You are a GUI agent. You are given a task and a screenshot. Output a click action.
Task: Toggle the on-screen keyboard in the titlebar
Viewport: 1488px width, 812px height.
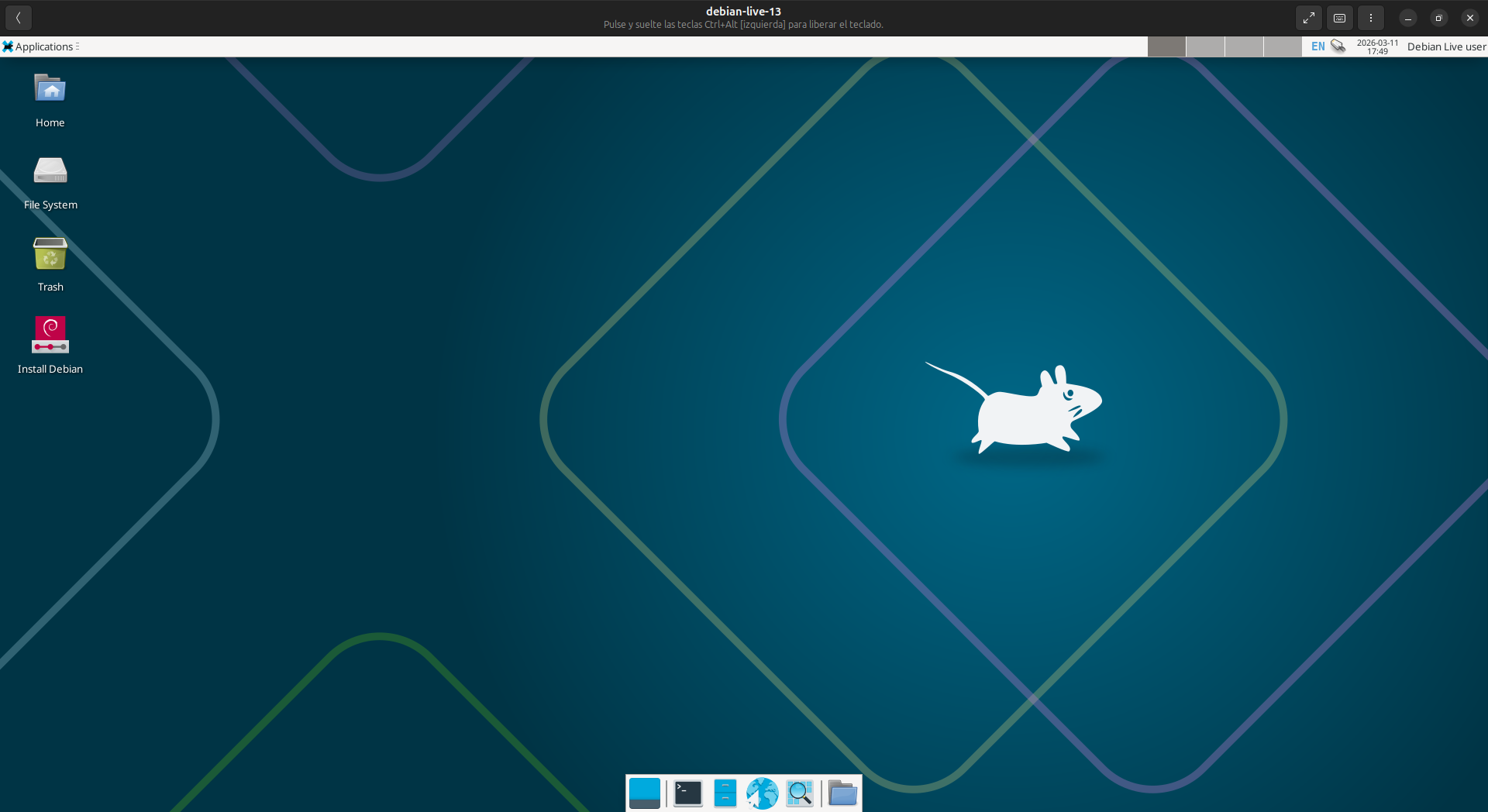1340,17
